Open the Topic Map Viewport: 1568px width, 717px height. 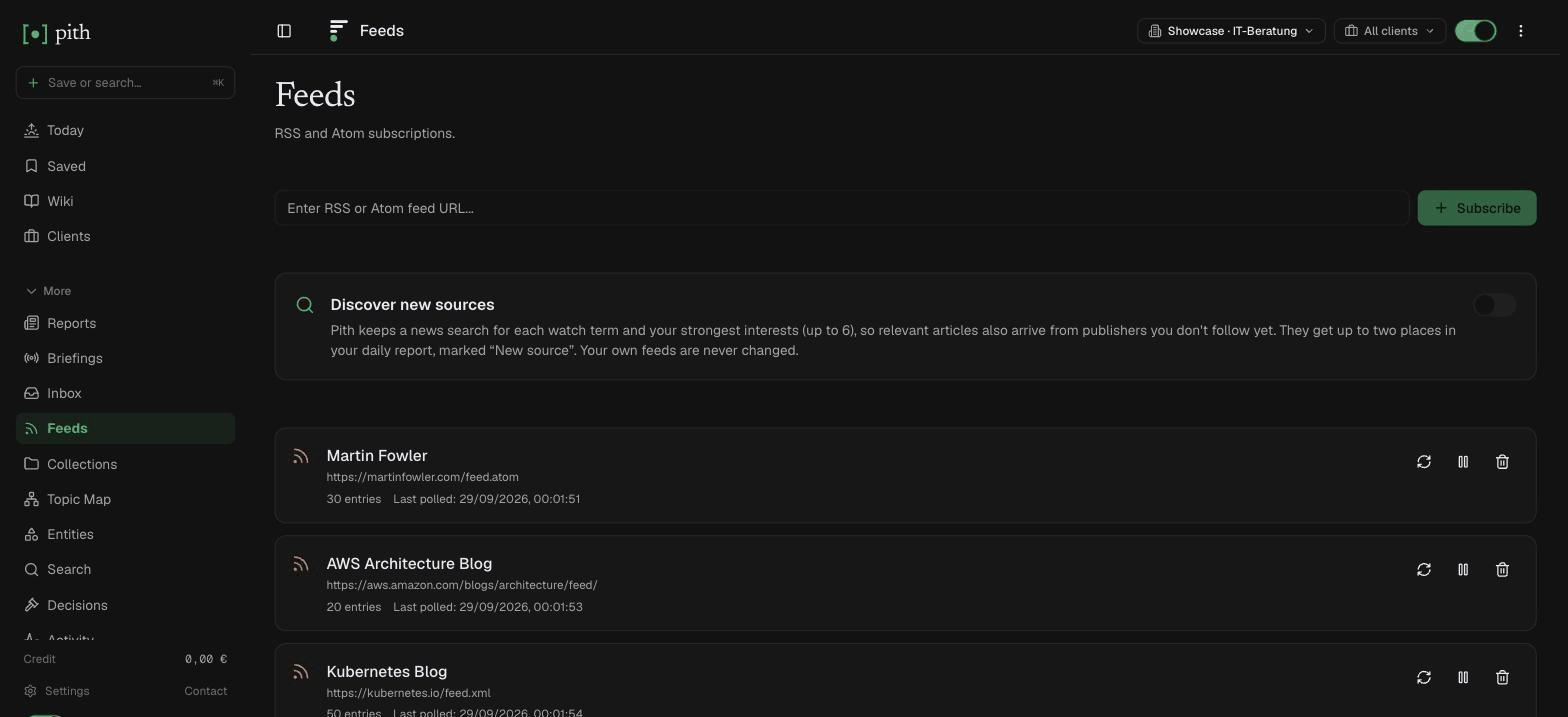pos(125,499)
